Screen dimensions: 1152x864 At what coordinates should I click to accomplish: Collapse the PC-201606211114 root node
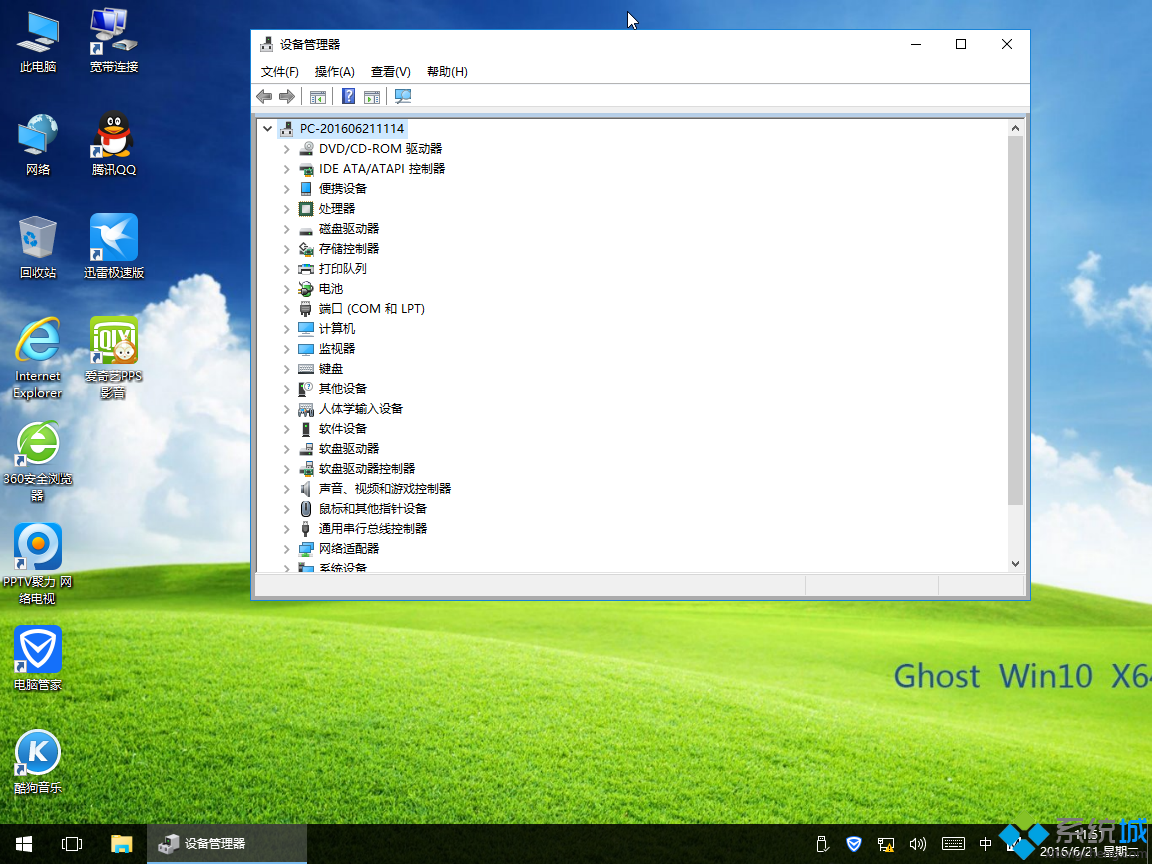coord(266,128)
